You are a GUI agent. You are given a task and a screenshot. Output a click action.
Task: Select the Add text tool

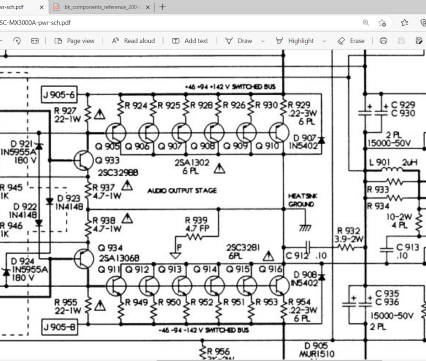pyautogui.click(x=190, y=41)
